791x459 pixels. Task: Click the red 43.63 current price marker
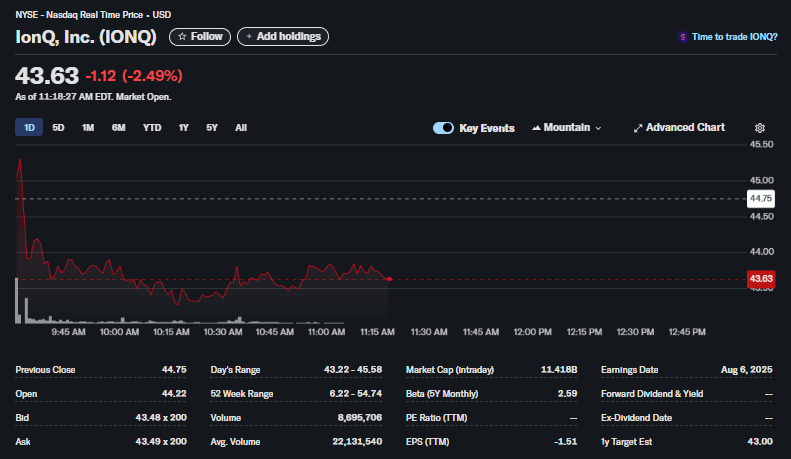[761, 279]
